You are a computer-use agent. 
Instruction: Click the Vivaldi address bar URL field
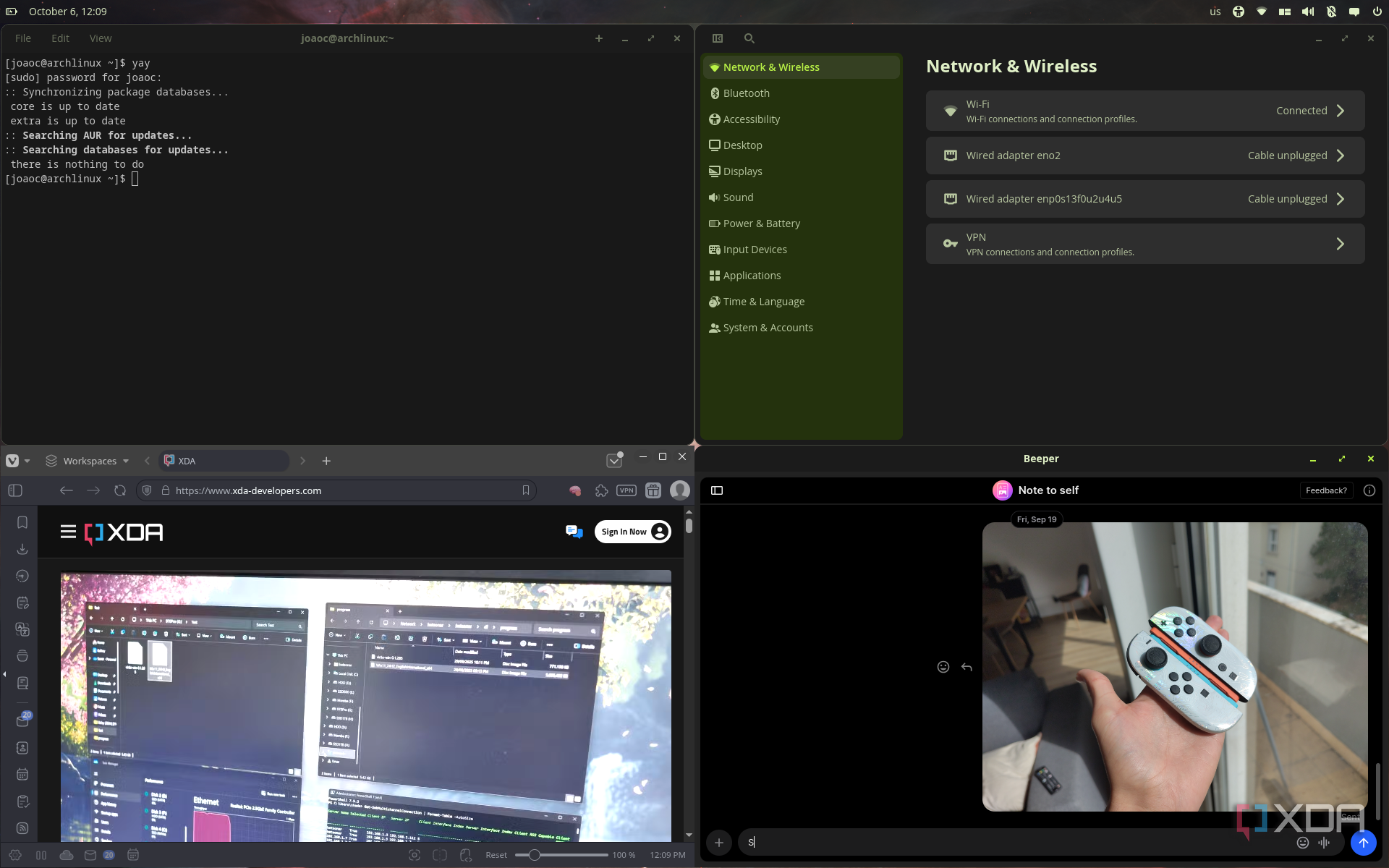coord(336,490)
